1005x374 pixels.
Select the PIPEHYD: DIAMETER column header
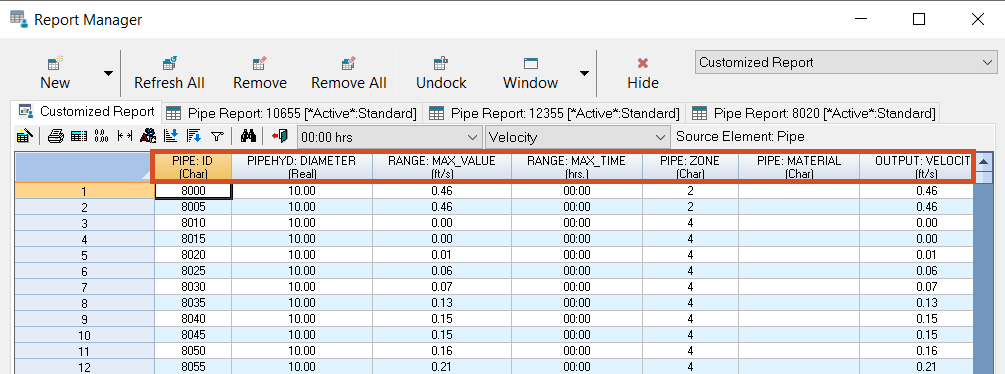pyautogui.click(x=301, y=167)
